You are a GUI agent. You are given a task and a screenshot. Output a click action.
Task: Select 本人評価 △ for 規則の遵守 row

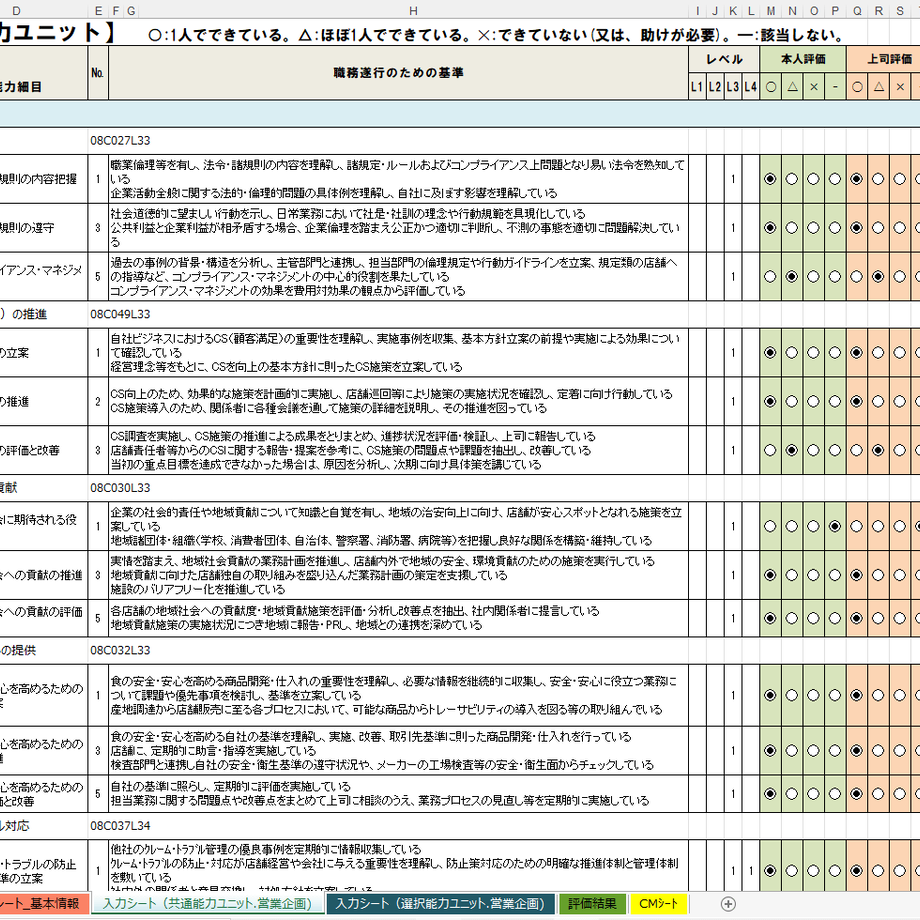(x=792, y=228)
